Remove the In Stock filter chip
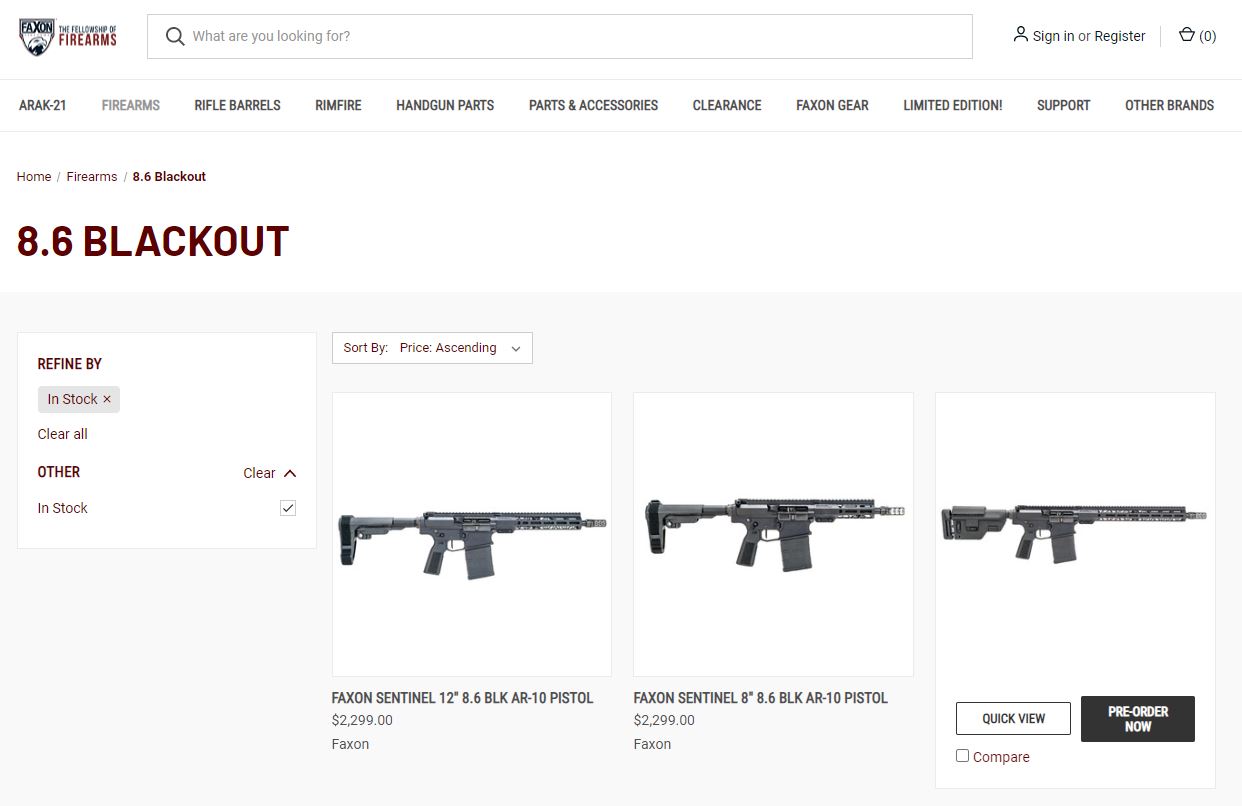Image resolution: width=1242 pixels, height=806 pixels. [107, 399]
